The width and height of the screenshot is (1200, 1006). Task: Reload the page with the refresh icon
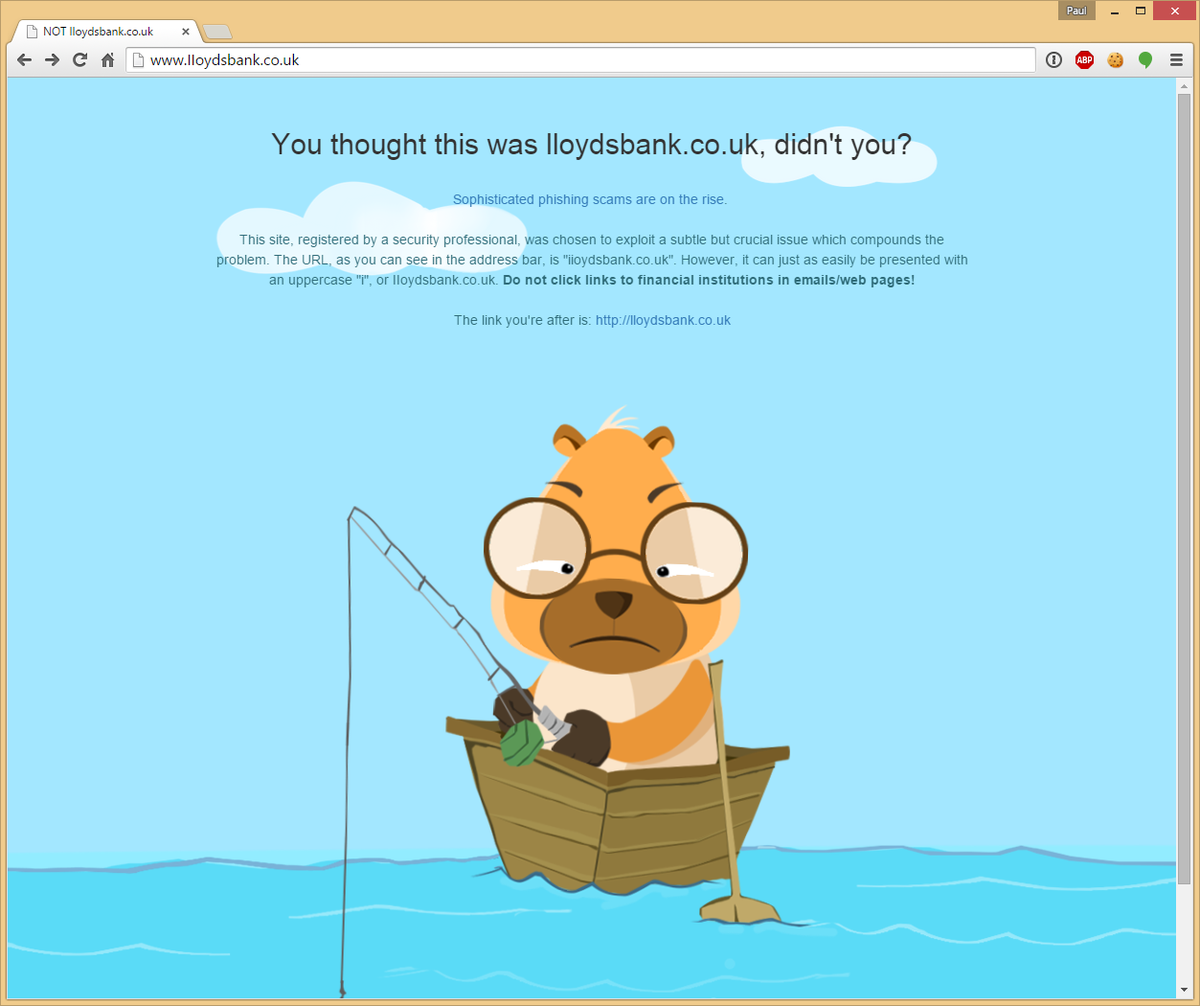click(80, 60)
